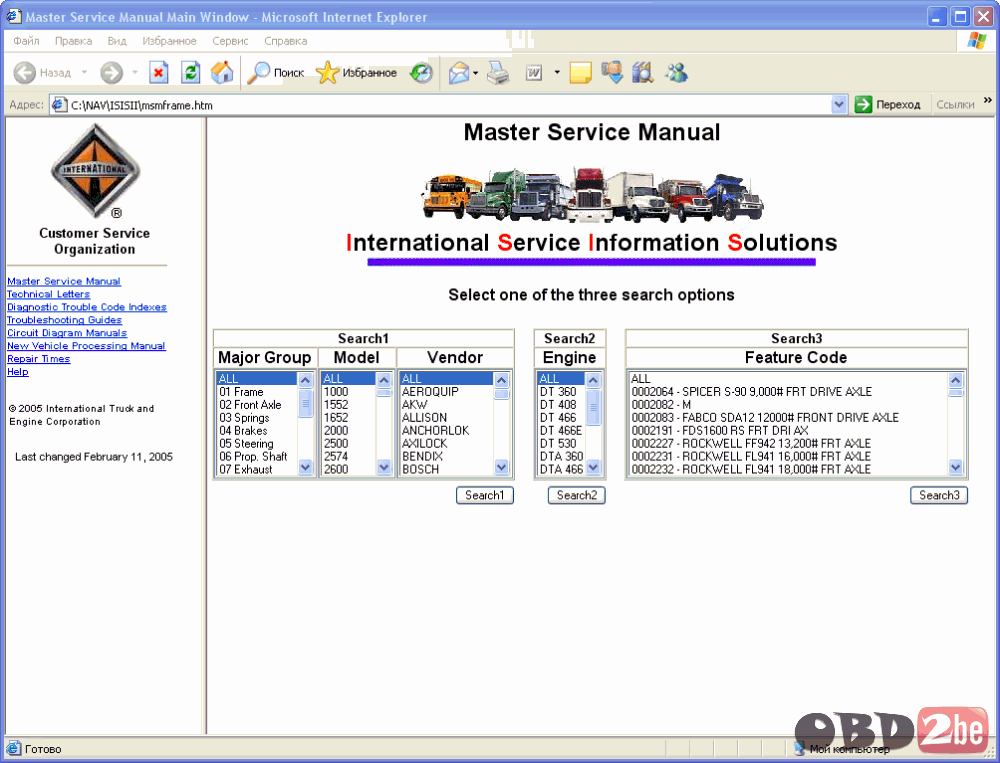The image size is (1000, 763).
Task: Select ALLISON in Vendor list
Action: [x=446, y=418]
